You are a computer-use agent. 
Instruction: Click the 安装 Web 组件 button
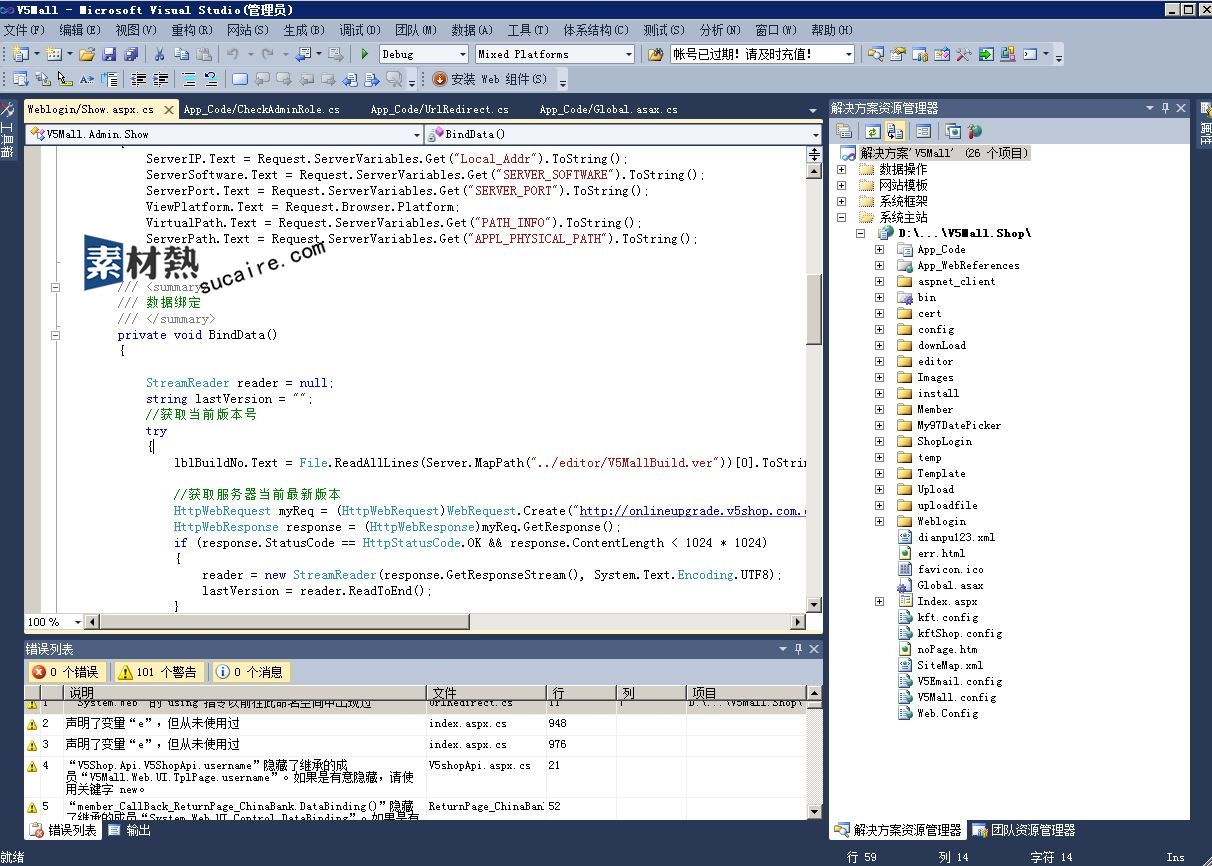click(x=490, y=79)
